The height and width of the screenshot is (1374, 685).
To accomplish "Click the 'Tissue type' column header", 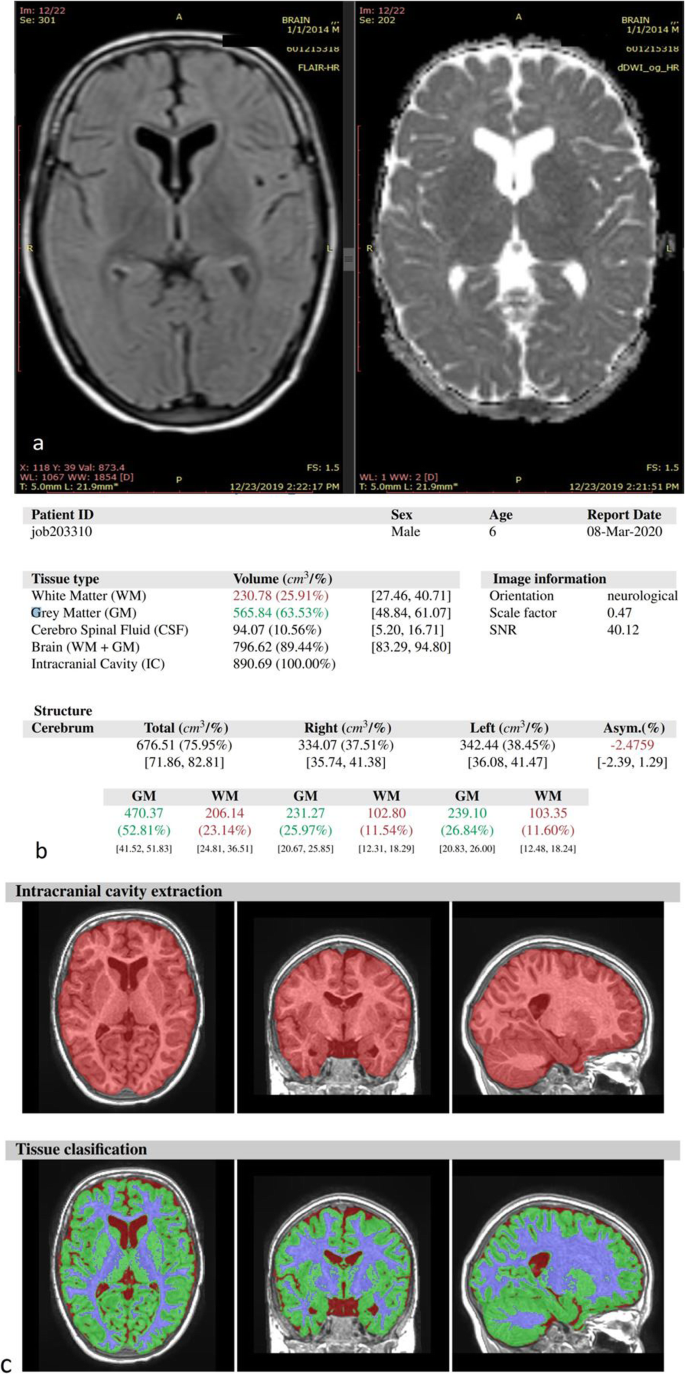I will click(x=65, y=579).
